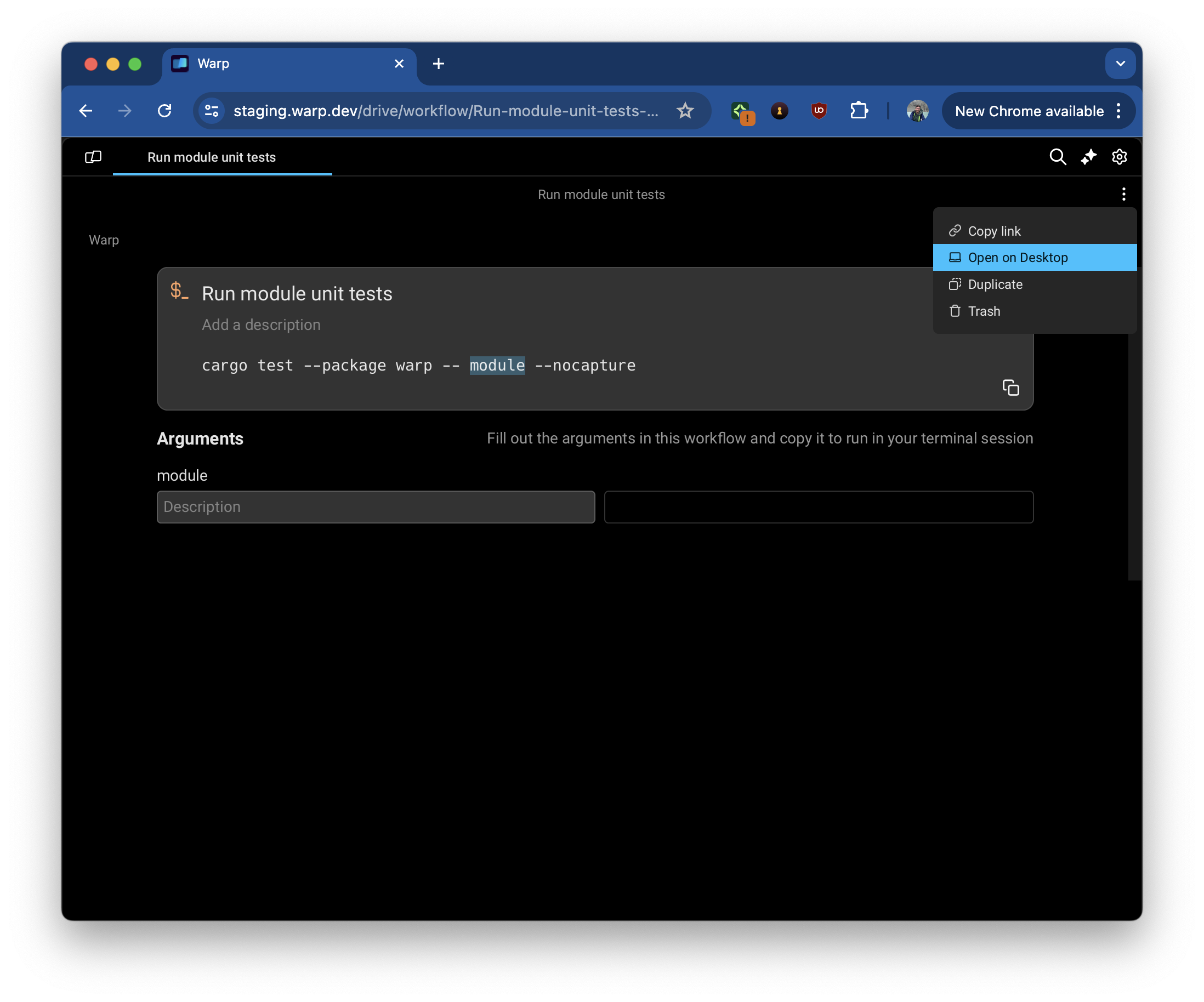Viewport: 1204px width, 1002px height.
Task: Copy the workflow command with copy icon
Action: tap(1010, 388)
